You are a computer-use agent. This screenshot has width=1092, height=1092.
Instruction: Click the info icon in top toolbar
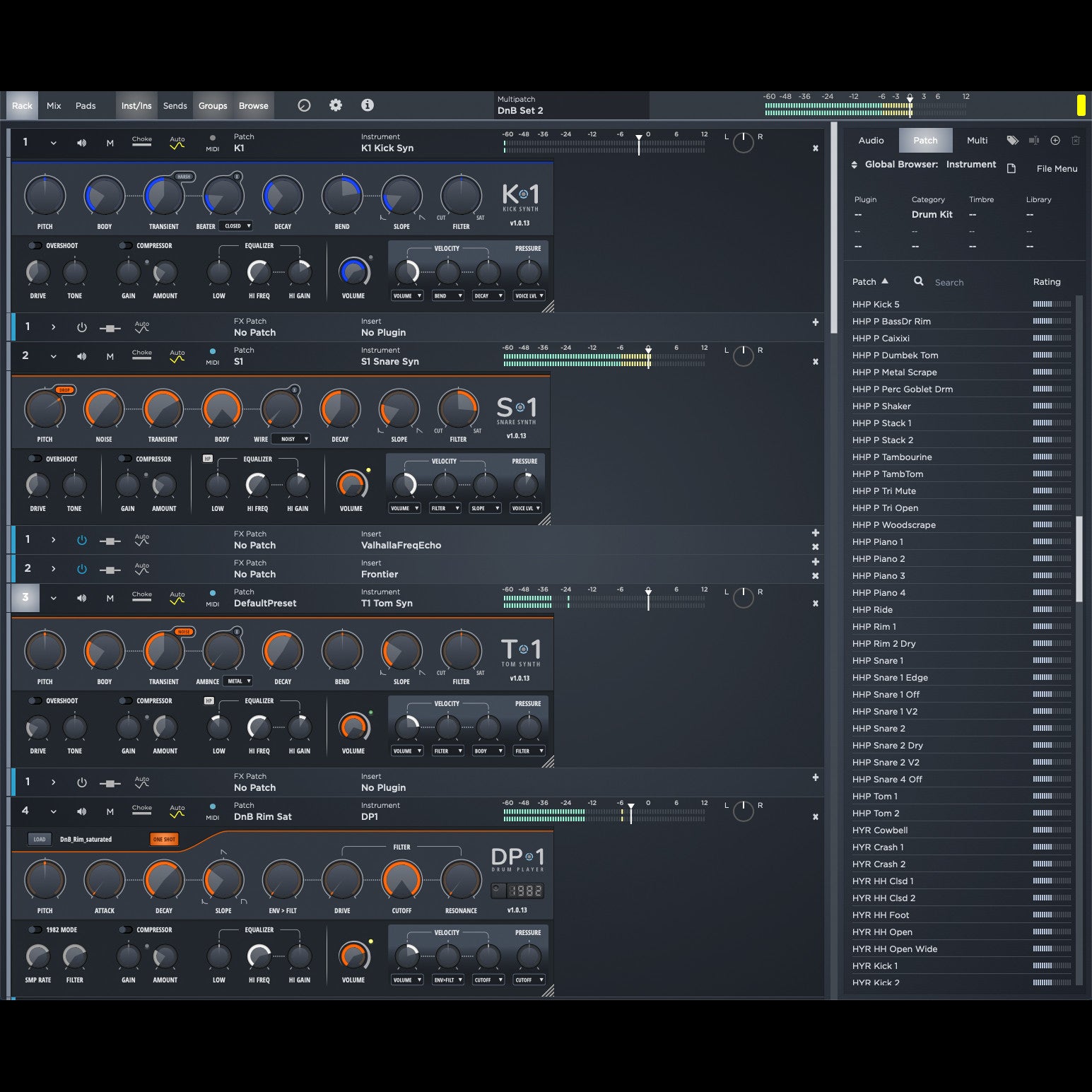coord(368,105)
